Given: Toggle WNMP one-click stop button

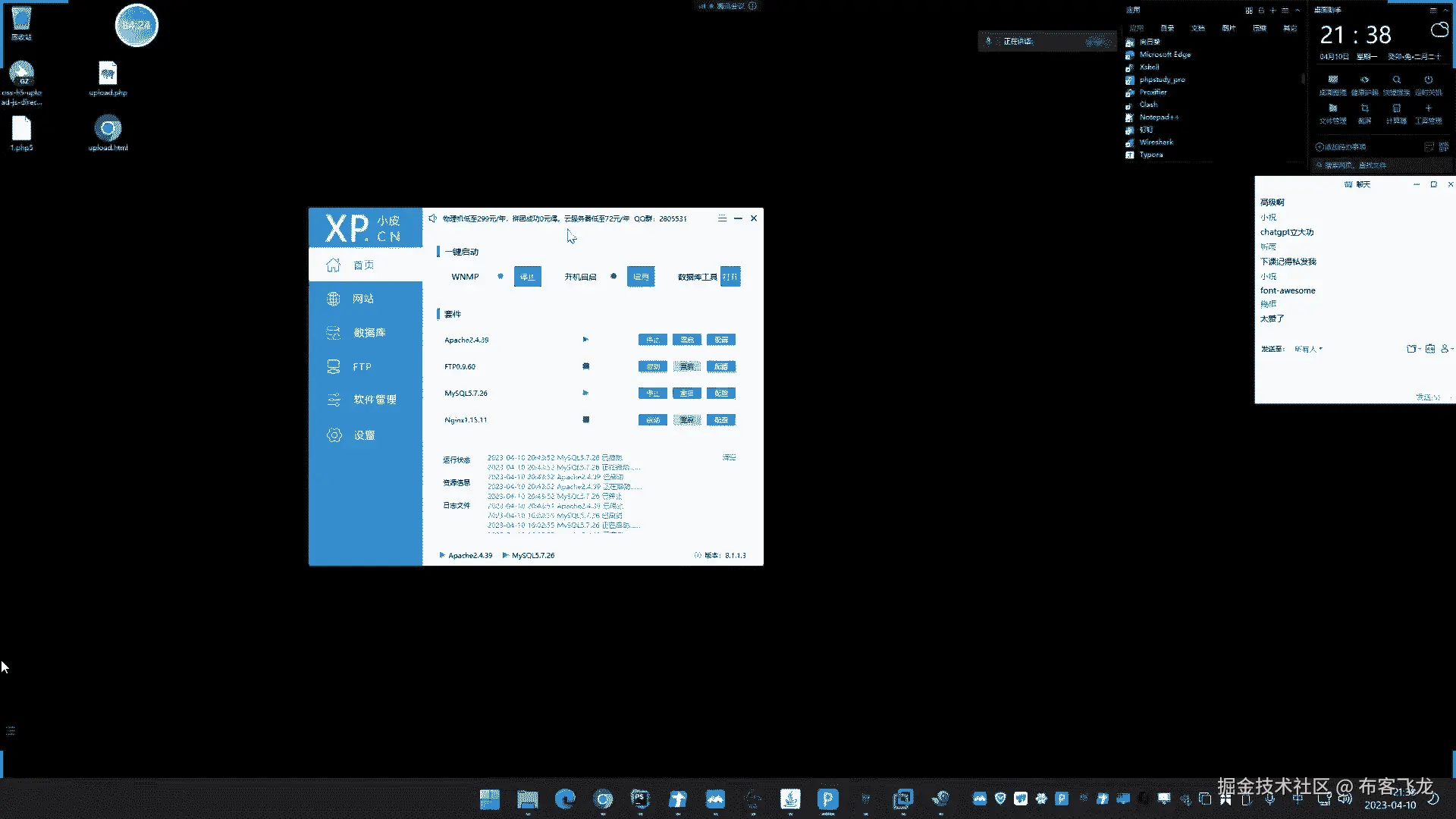Looking at the screenshot, I should 527,277.
